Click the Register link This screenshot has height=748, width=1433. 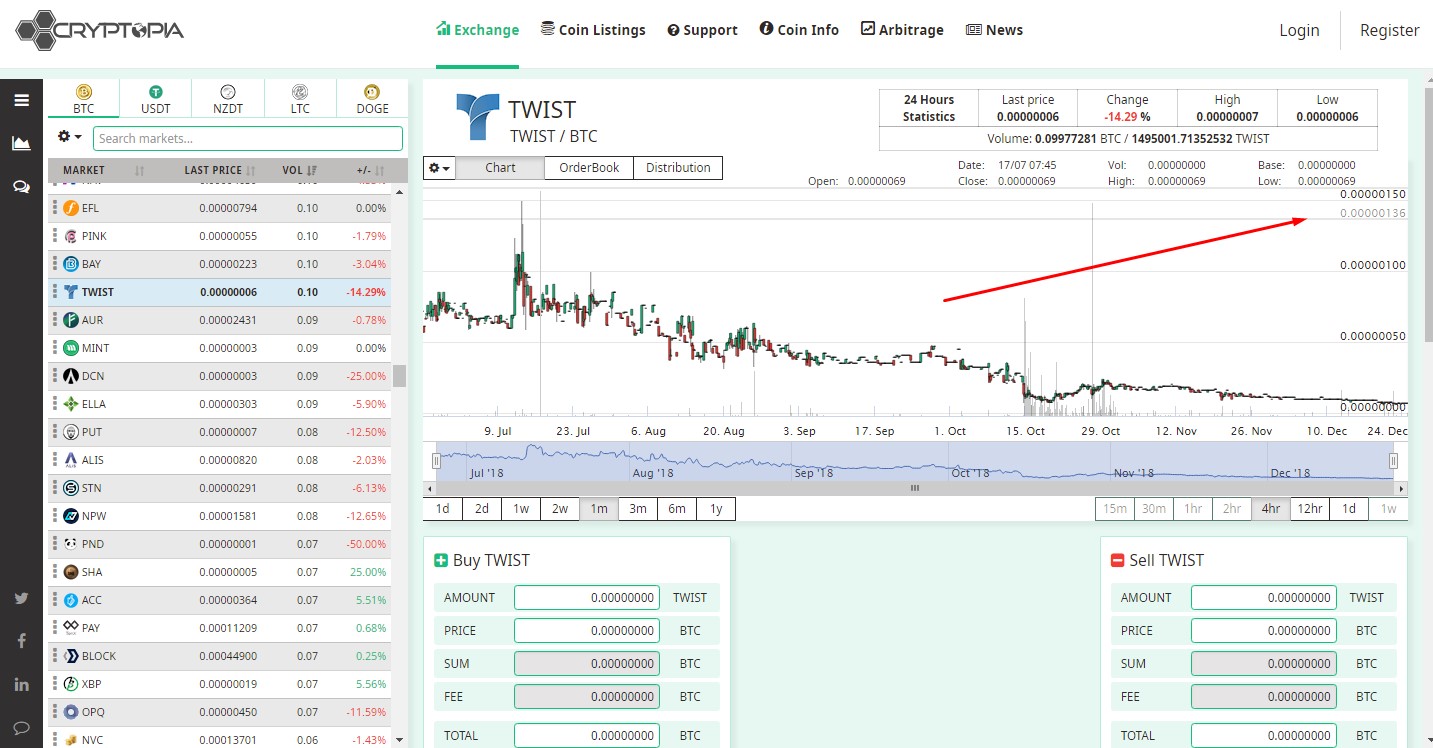tap(1389, 30)
